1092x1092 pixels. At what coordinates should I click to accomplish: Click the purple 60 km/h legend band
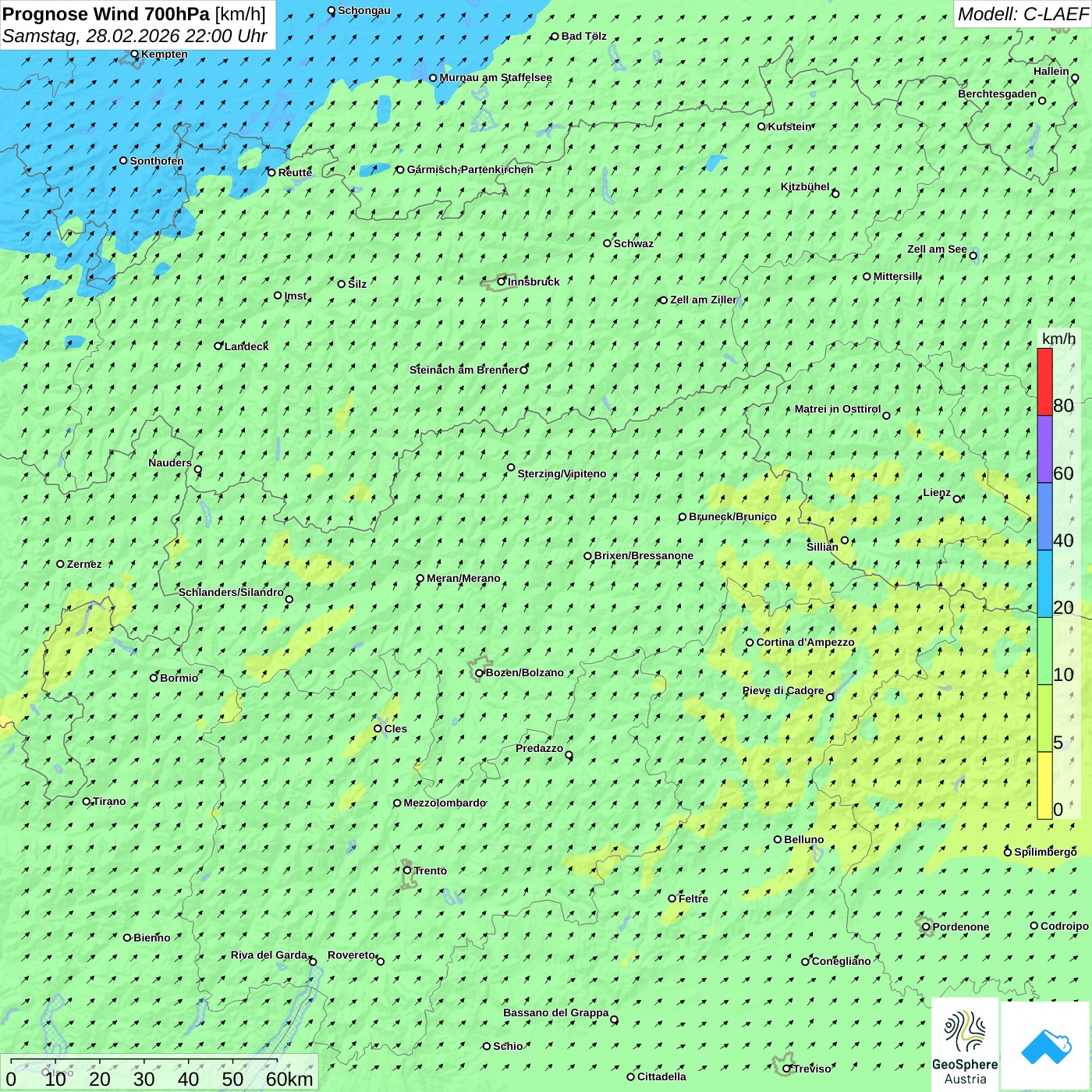(1044, 449)
